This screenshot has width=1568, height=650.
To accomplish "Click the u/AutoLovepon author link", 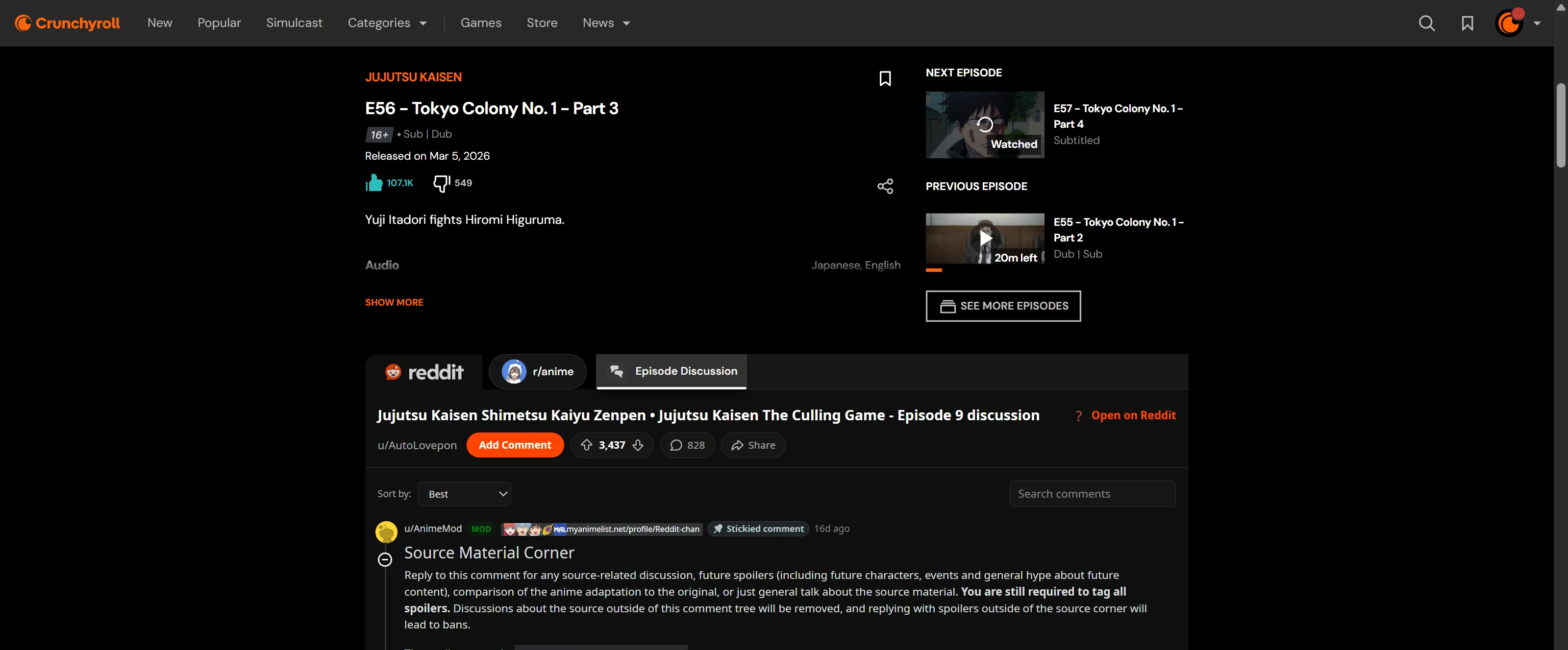I will pos(417,445).
